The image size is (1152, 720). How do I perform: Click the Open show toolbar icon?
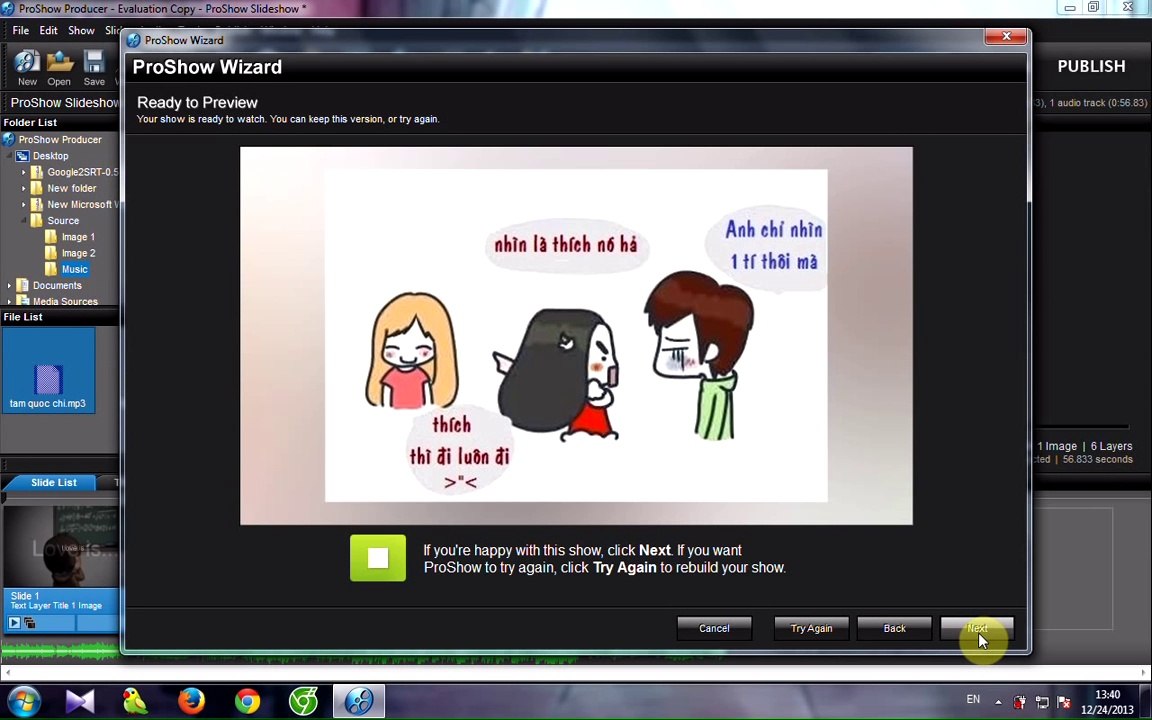[60, 68]
